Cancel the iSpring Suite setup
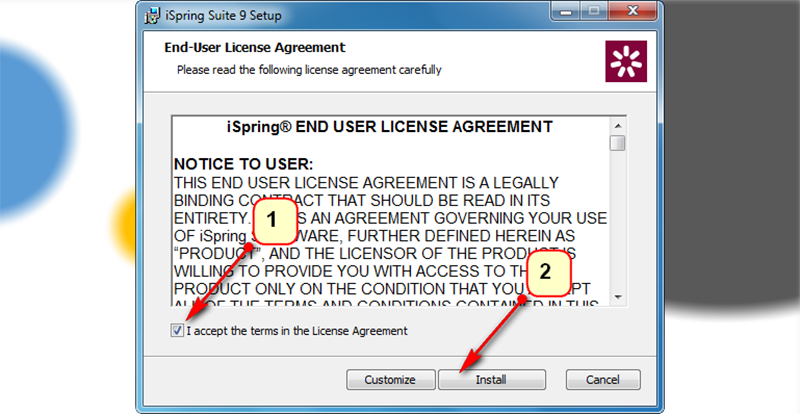Image resolution: width=800 pixels, height=414 pixels. pyautogui.click(x=603, y=380)
